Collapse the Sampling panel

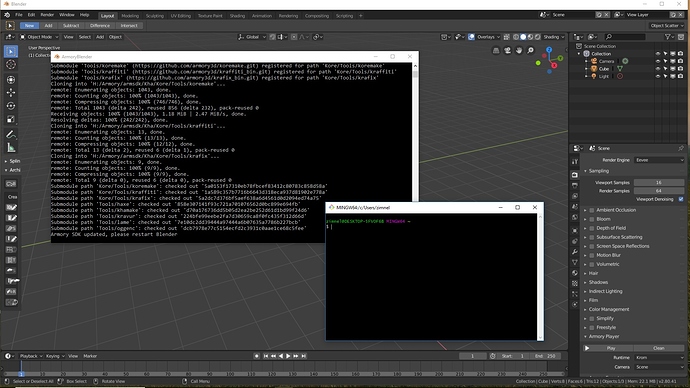click(598, 171)
